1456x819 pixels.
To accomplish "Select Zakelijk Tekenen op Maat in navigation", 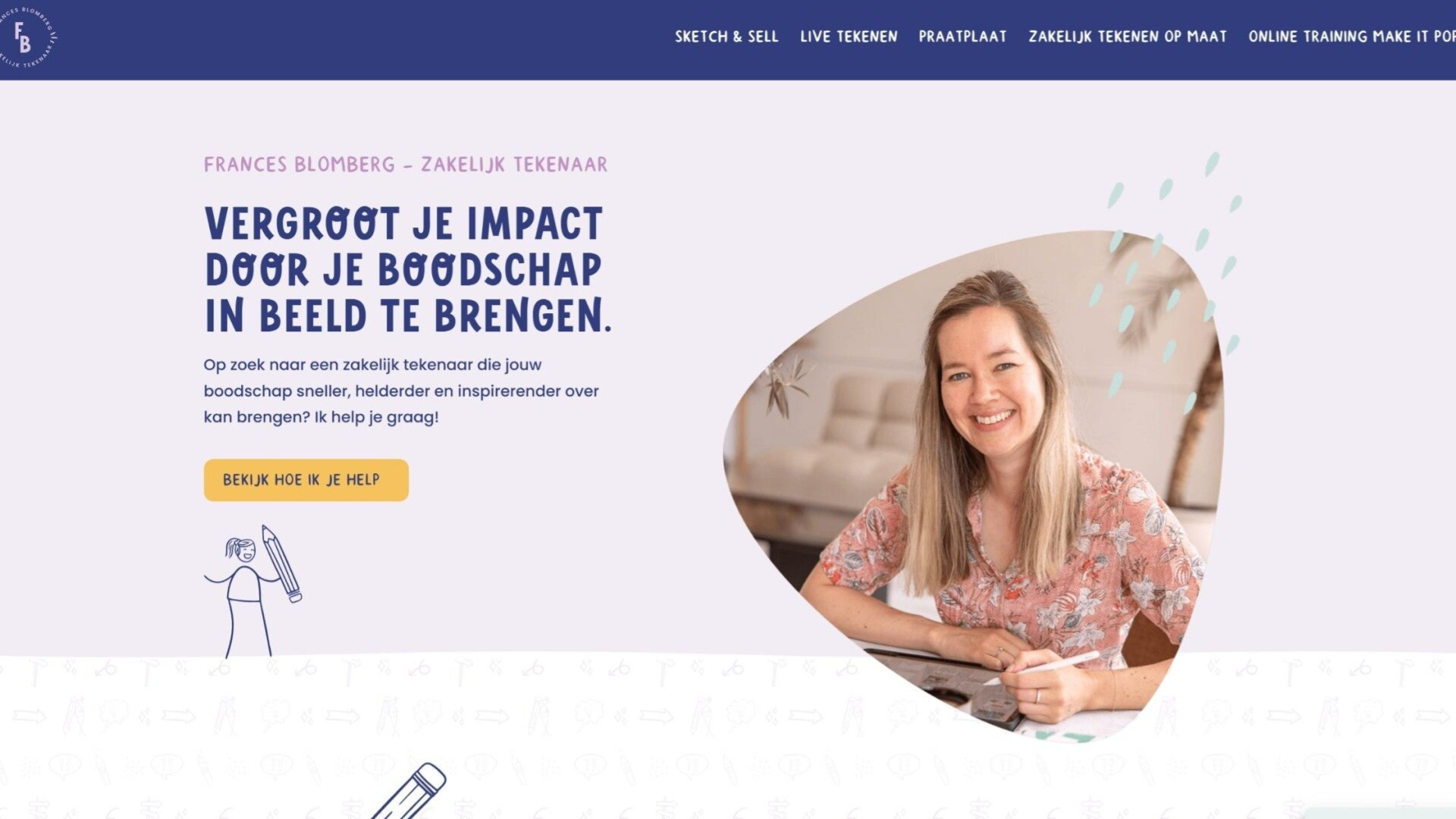I will 1128,36.
